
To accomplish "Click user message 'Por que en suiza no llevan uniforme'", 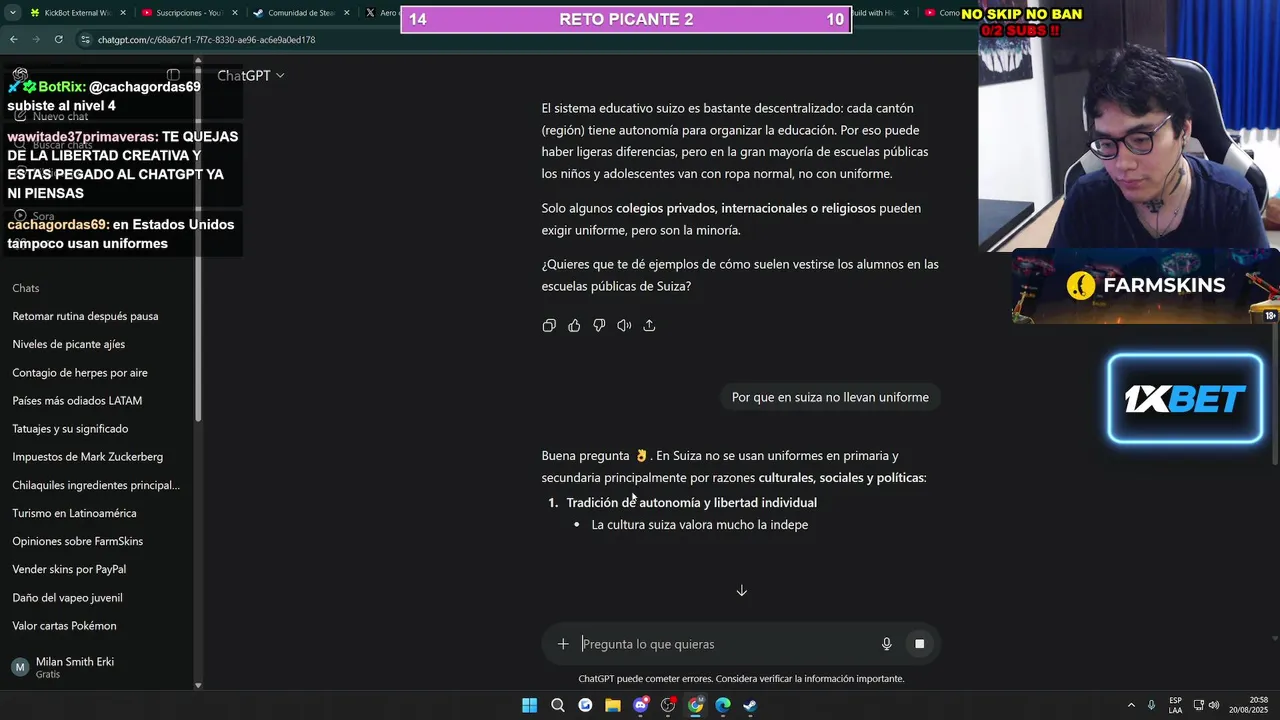I will pyautogui.click(x=830, y=397).
